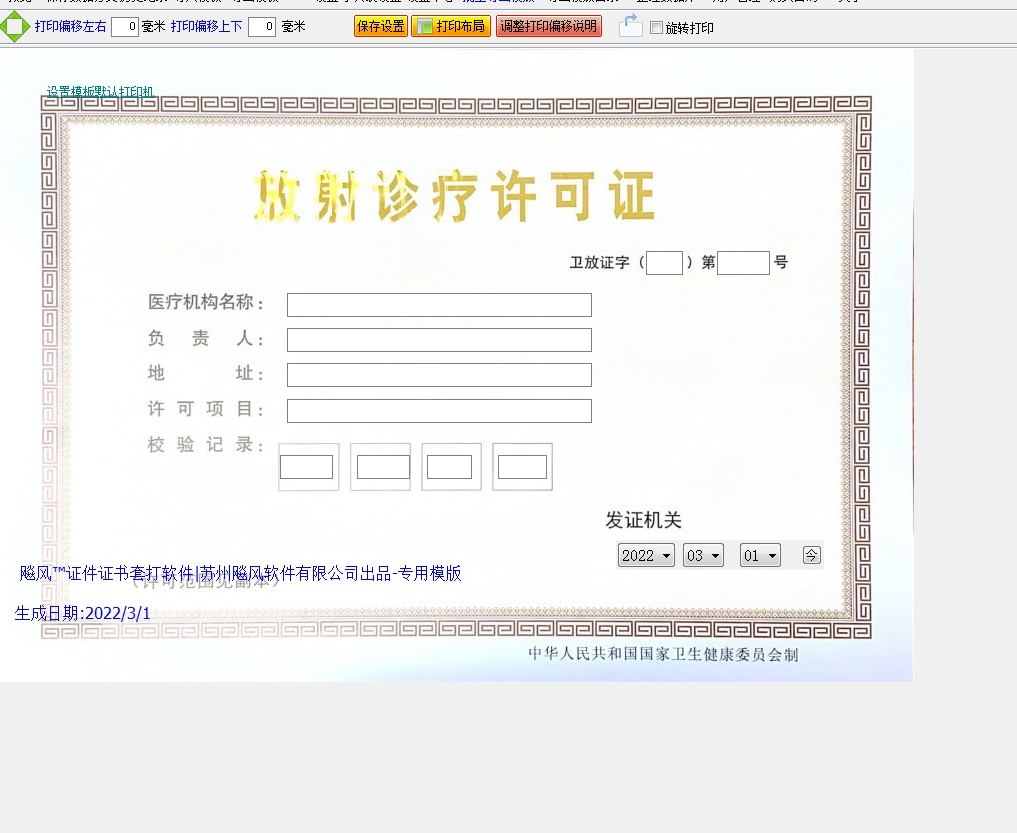Viewport: 1017px width, 833px height.
Task: Click the 今 today button
Action: click(x=811, y=555)
